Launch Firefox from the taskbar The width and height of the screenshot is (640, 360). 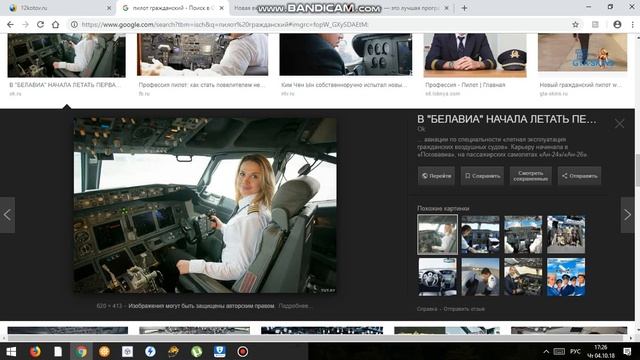point(35,351)
